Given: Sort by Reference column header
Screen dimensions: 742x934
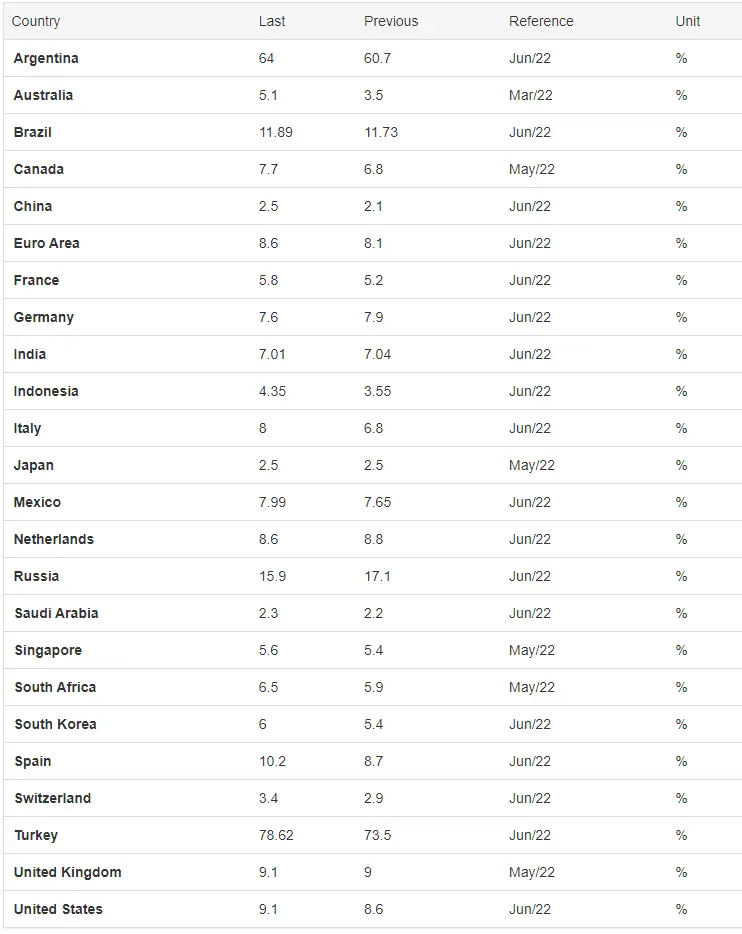Looking at the screenshot, I should [541, 21].
